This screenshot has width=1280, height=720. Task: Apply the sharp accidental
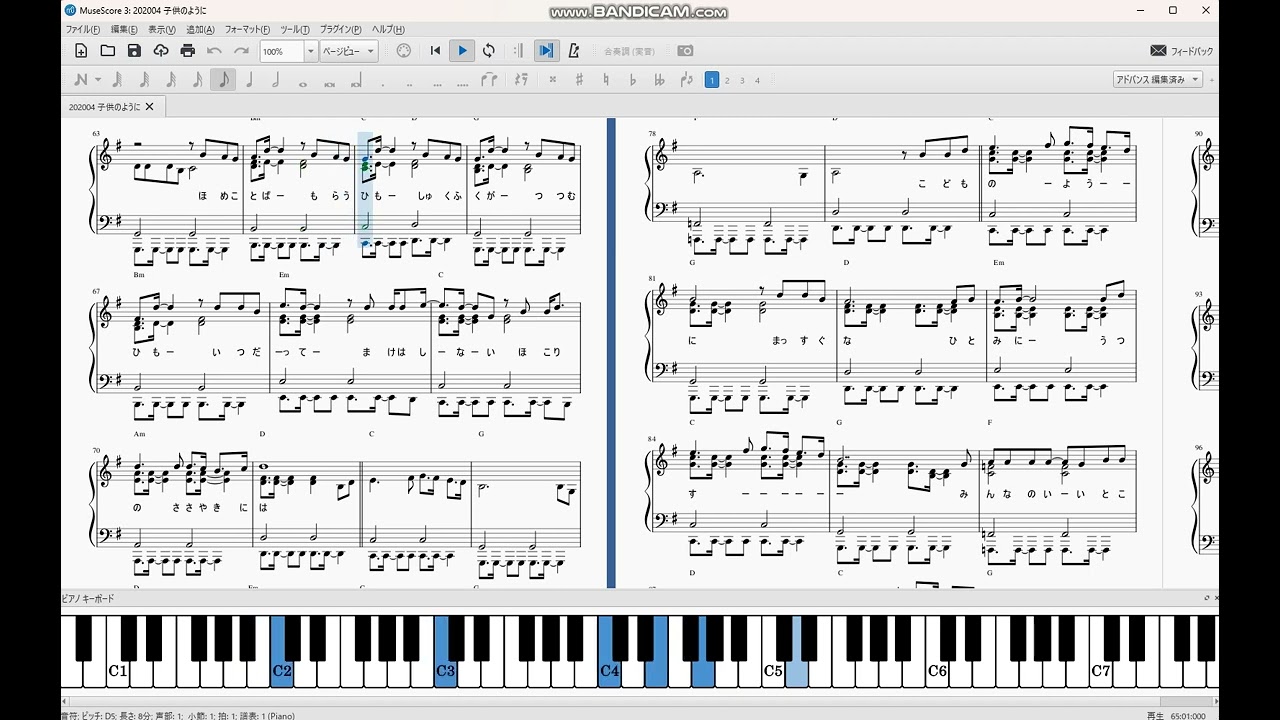coord(579,80)
